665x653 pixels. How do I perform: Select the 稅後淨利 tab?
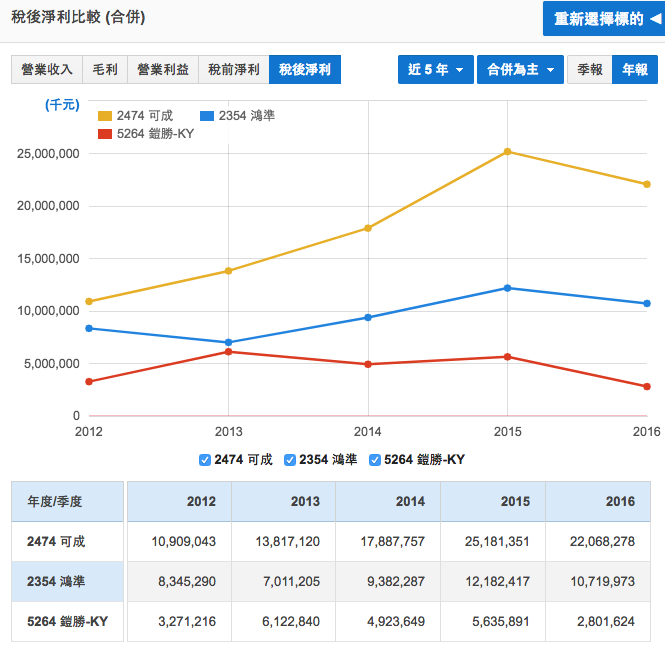click(304, 69)
